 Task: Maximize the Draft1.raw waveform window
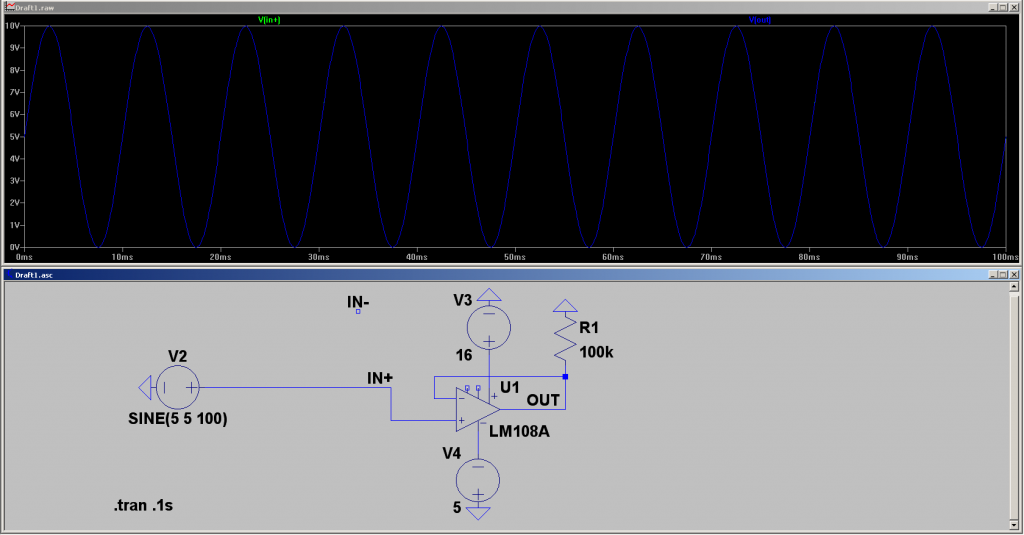pos(1003,6)
